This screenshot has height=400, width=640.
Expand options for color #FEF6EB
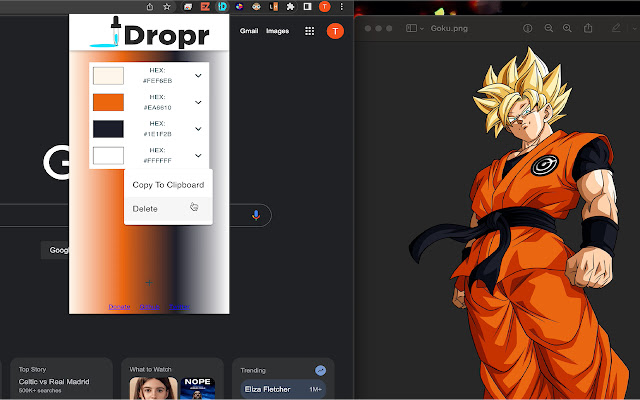[198, 76]
